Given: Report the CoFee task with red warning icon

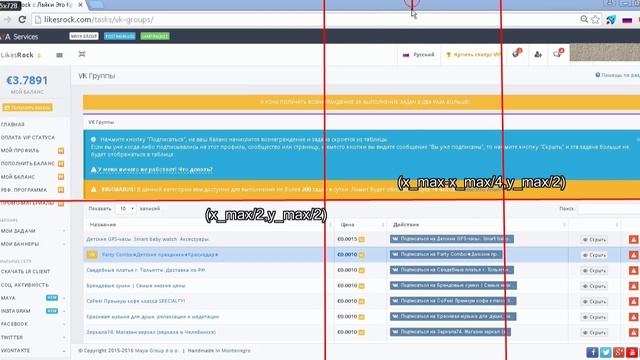Looking at the screenshot, I should (x=633, y=302).
